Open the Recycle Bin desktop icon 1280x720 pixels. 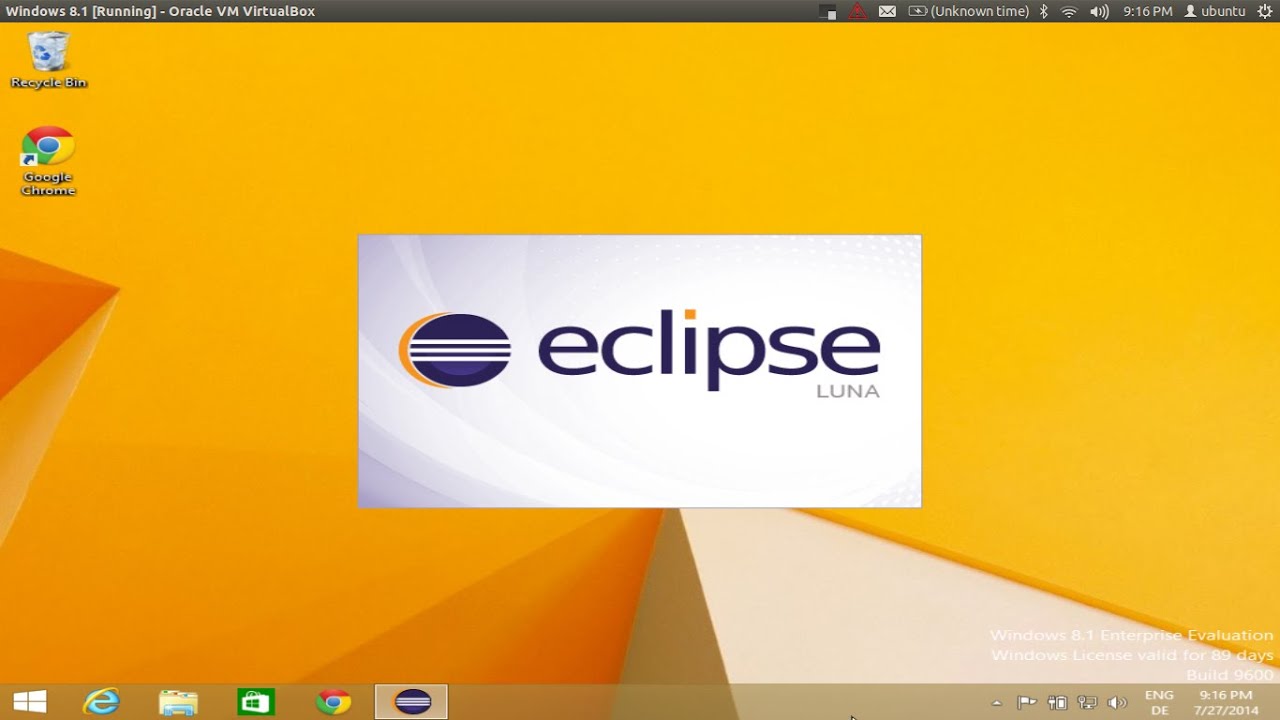[x=48, y=60]
